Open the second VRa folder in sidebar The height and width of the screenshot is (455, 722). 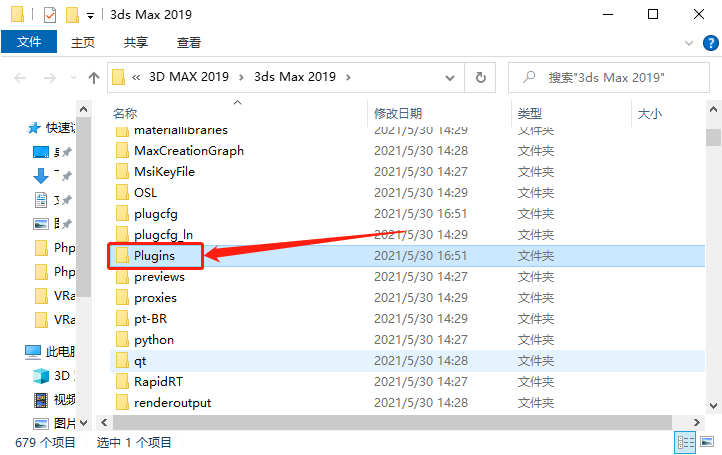tap(55, 320)
